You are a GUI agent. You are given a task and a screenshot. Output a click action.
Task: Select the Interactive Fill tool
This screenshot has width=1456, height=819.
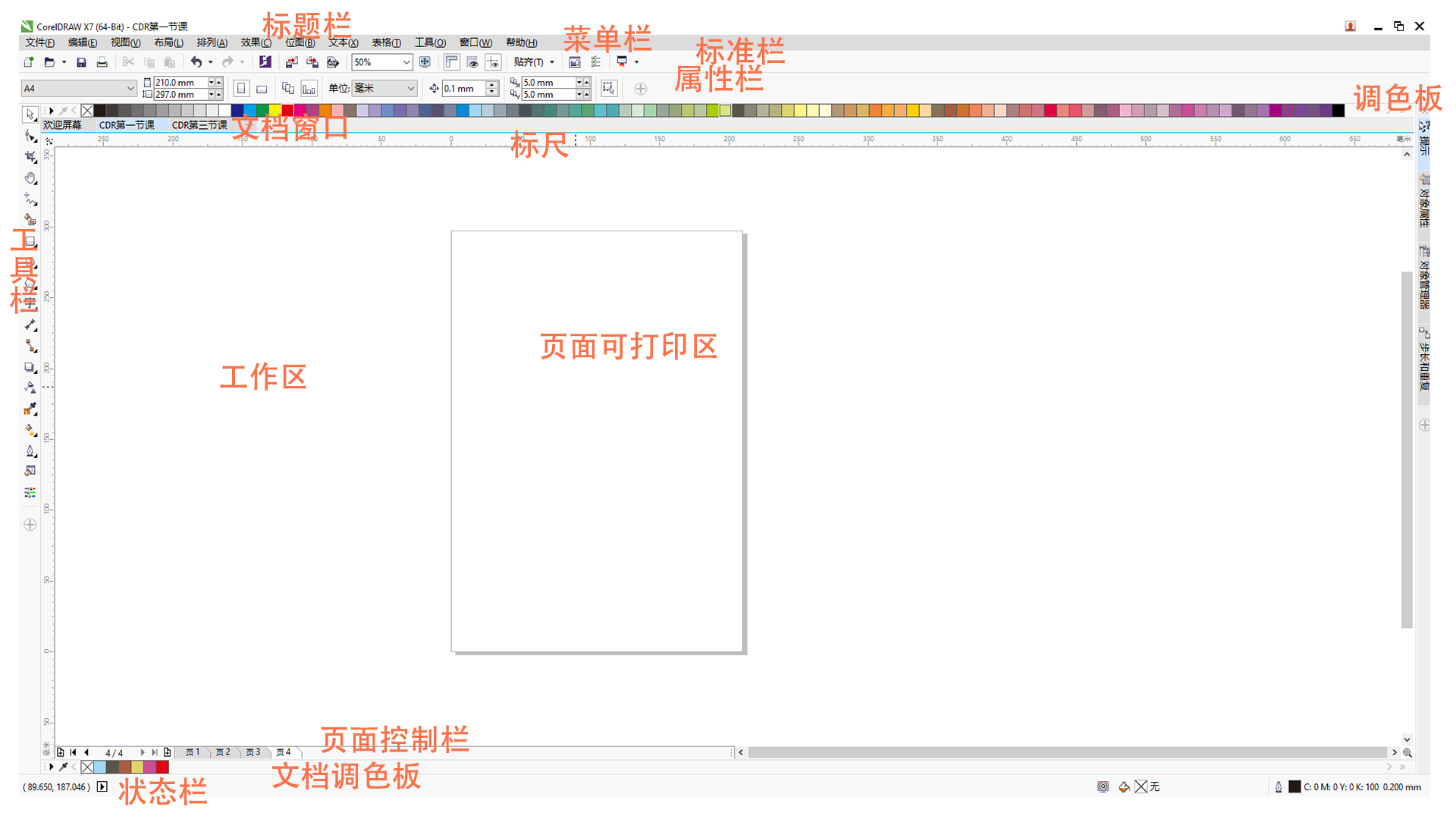tap(30, 430)
